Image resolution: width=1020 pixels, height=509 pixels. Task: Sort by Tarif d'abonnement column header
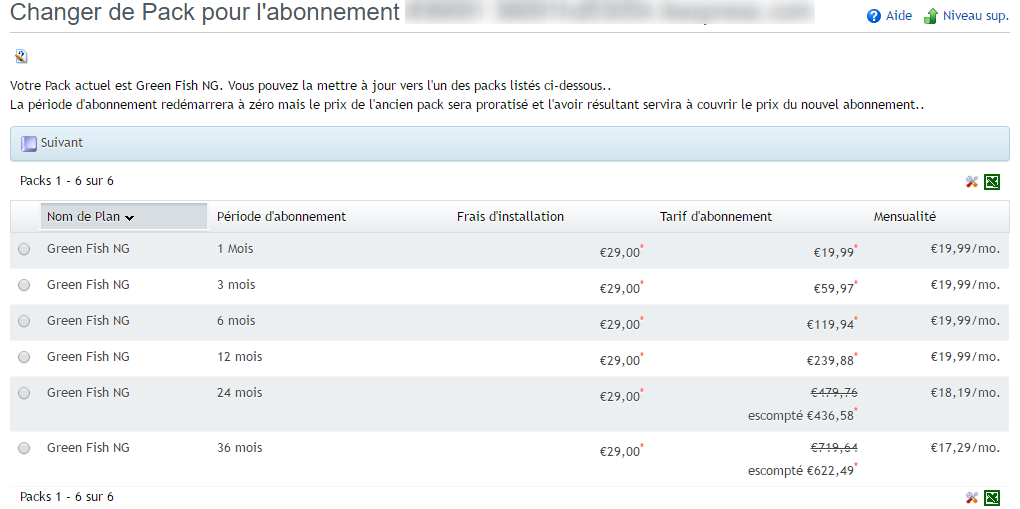pyautogui.click(x=715, y=217)
